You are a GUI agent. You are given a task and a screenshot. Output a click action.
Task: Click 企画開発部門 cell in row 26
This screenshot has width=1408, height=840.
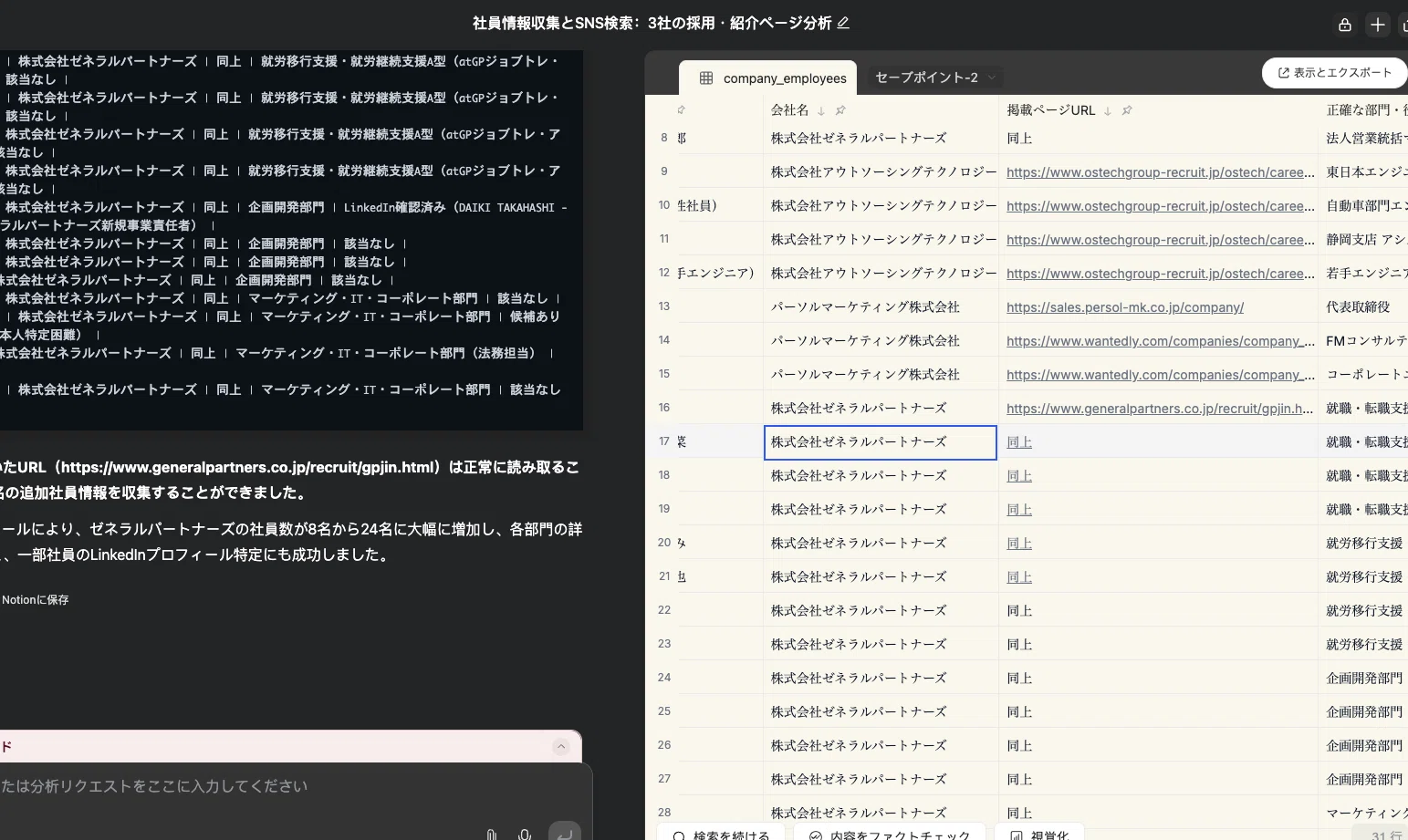[1363, 746]
